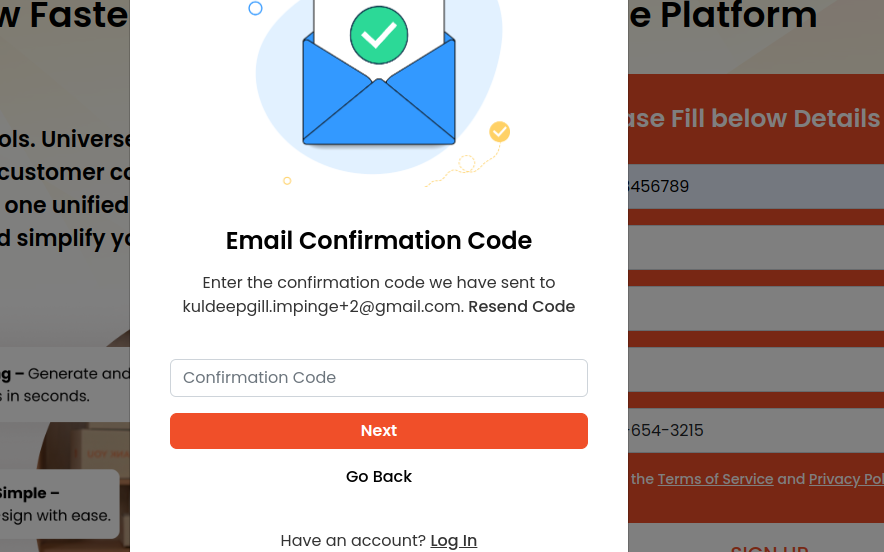Click the green checkmark circle on the letter
The width and height of the screenshot is (884, 552).
(x=379, y=35)
